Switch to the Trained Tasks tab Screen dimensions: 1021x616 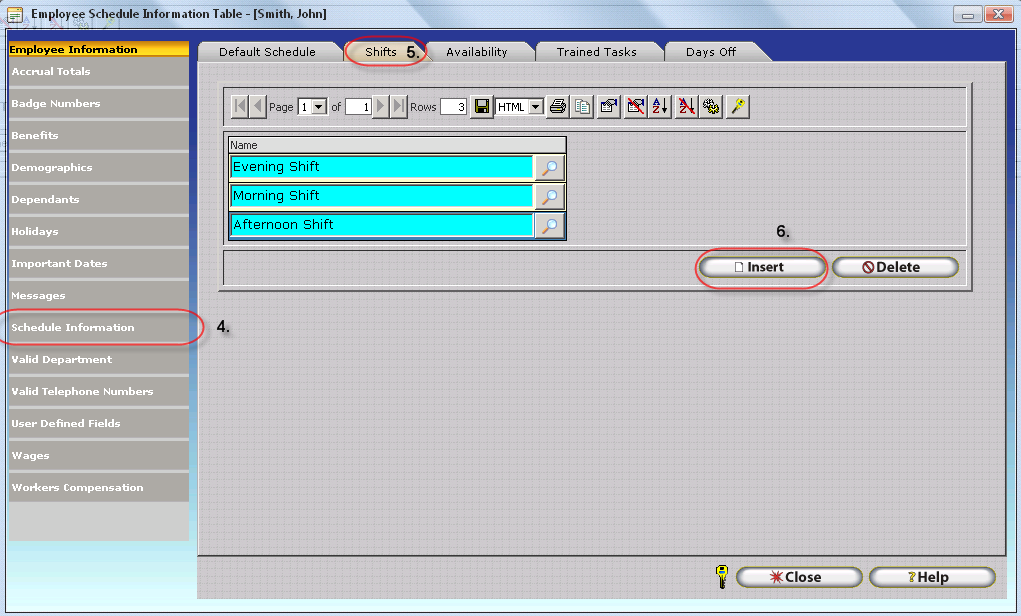point(596,52)
